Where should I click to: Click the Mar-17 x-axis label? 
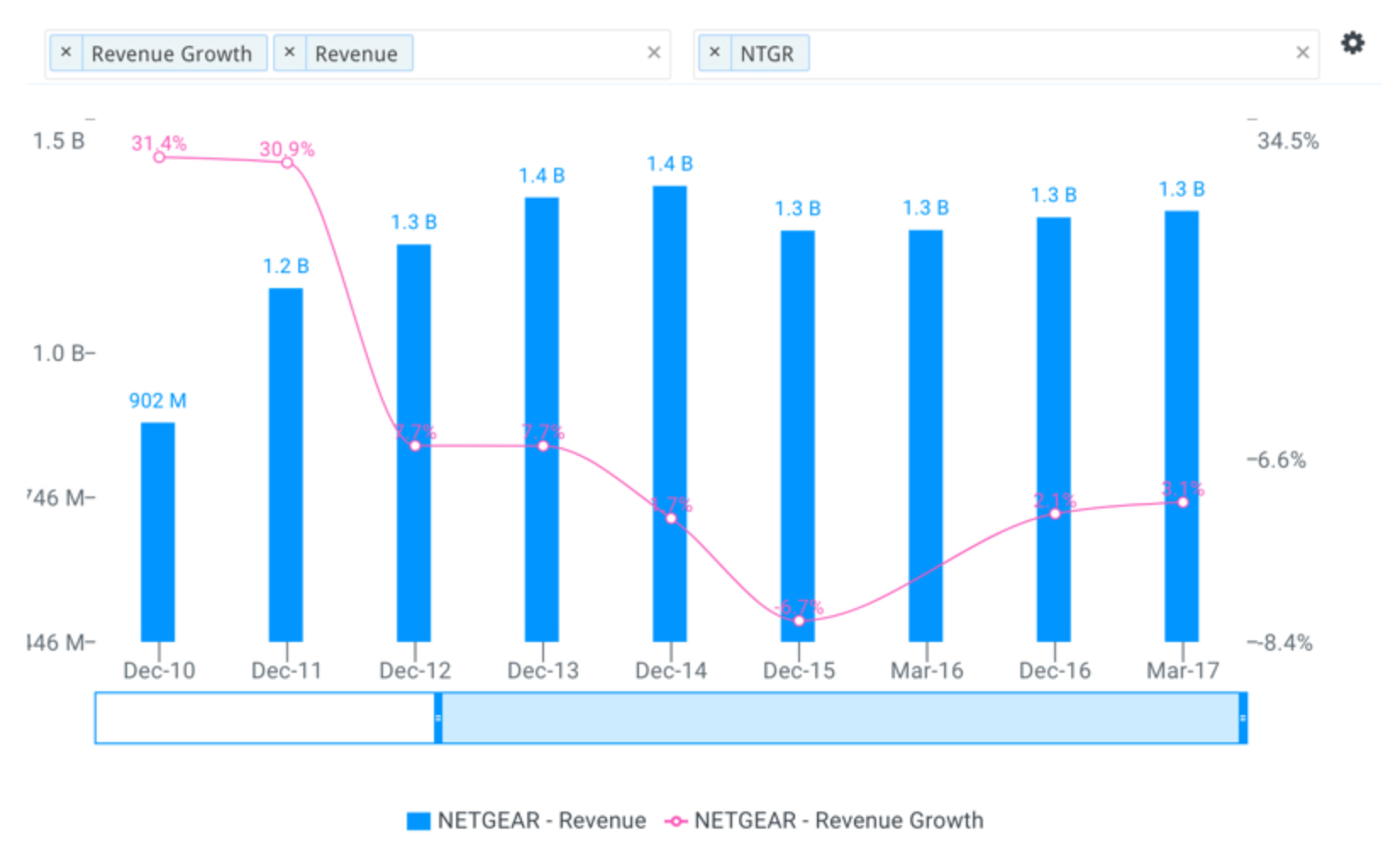1183,671
